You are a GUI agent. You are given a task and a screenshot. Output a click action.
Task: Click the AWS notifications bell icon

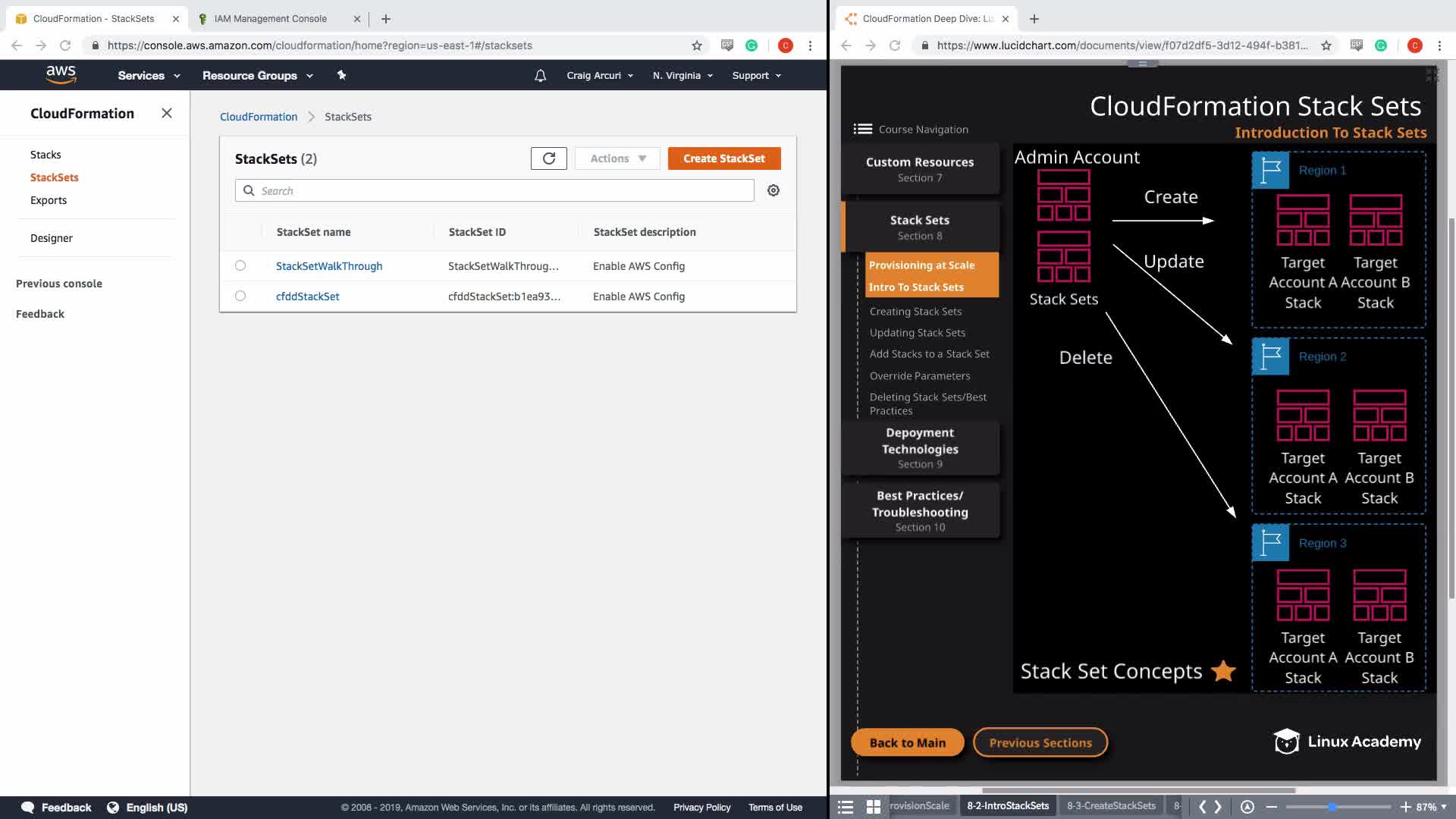point(540,76)
